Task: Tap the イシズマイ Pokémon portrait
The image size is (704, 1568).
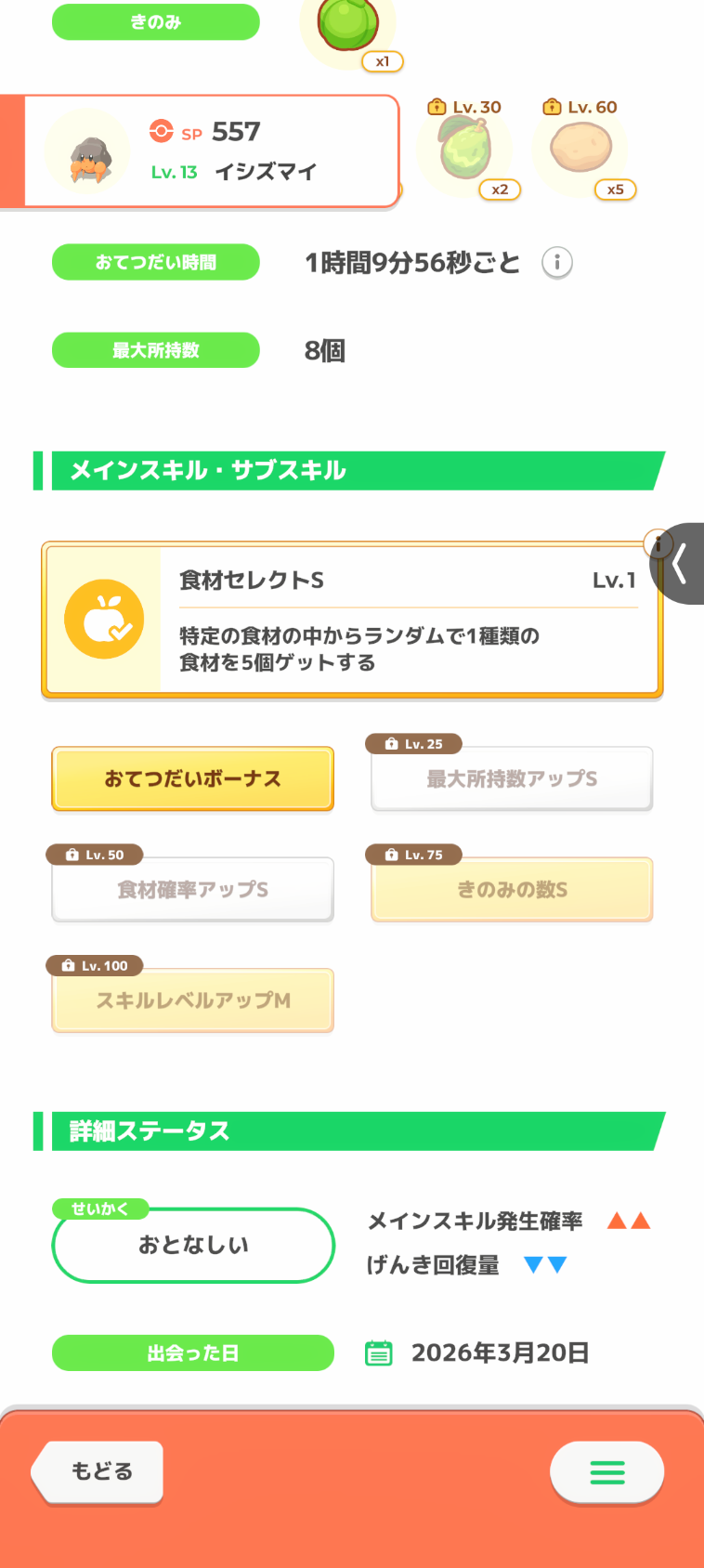Action: pos(88,152)
